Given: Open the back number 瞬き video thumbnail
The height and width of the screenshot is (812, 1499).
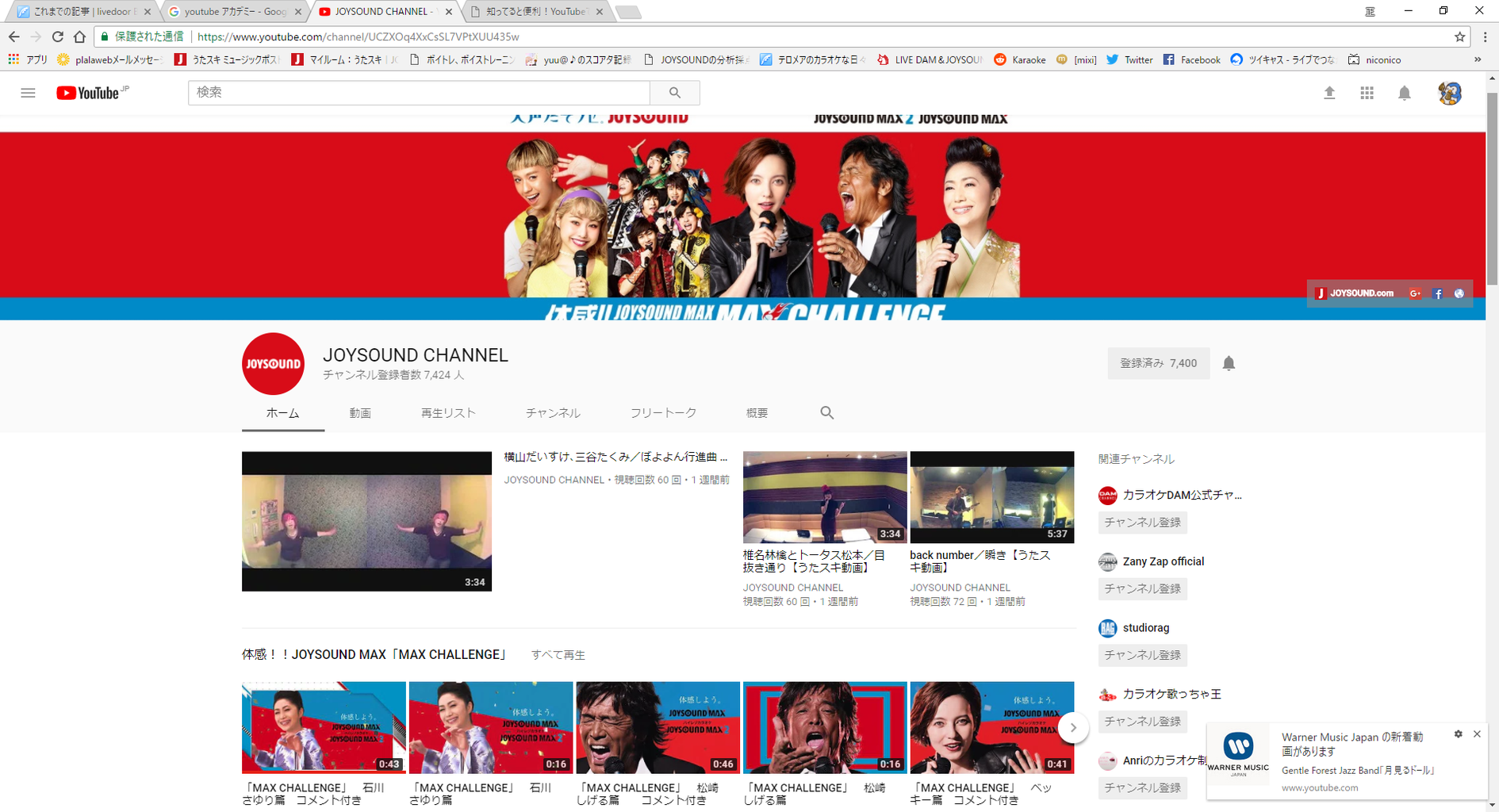Looking at the screenshot, I should pos(992,497).
